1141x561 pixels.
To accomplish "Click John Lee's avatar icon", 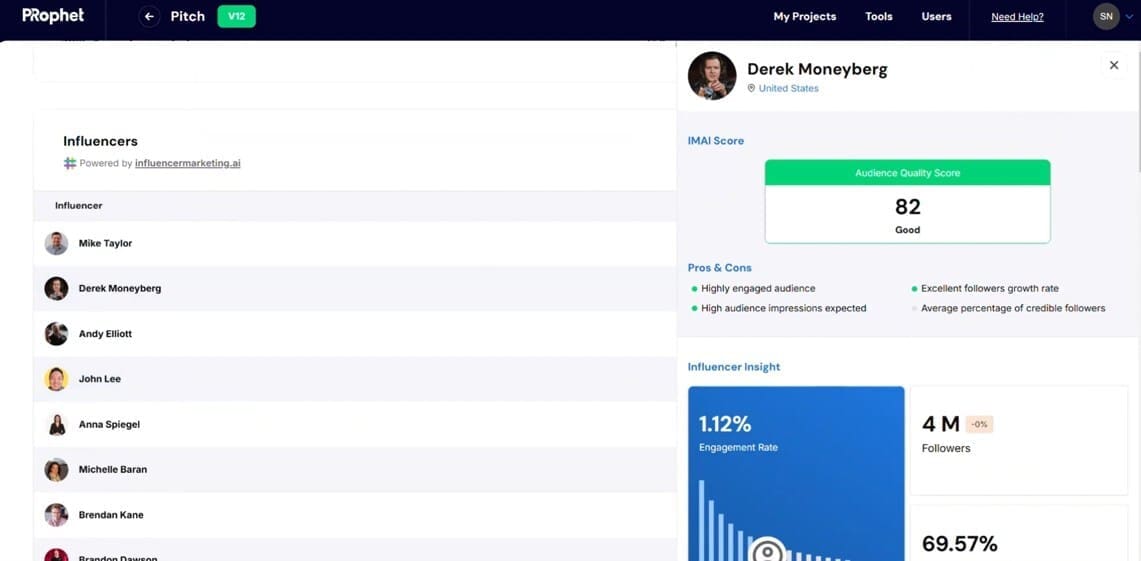I will (56, 379).
